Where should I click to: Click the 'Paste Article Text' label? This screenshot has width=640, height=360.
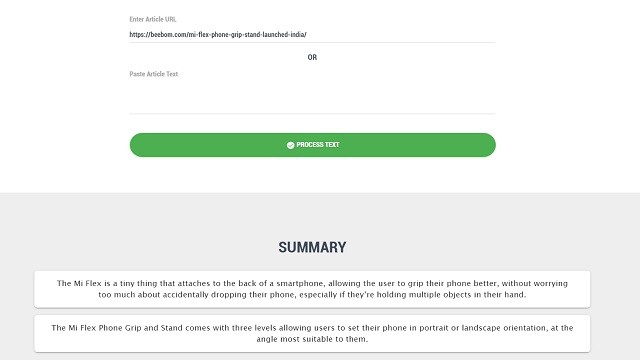[x=153, y=74]
